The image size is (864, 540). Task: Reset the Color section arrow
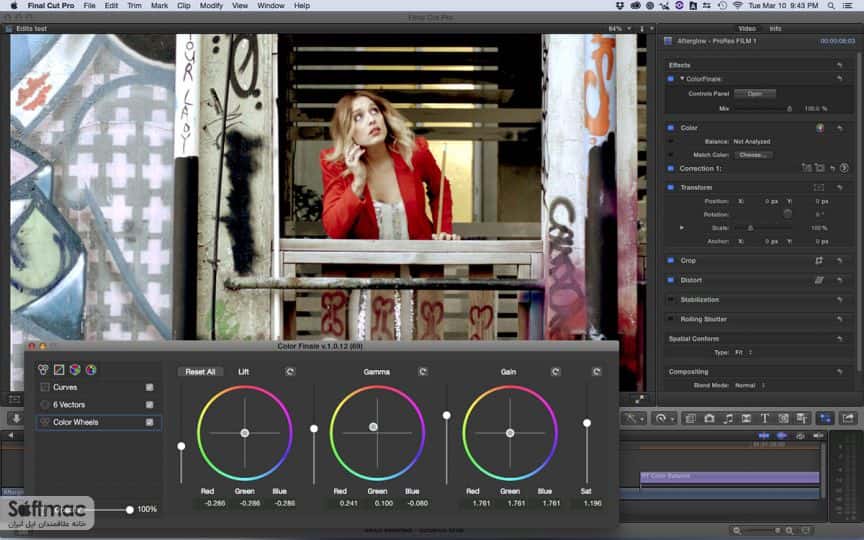(x=839, y=128)
